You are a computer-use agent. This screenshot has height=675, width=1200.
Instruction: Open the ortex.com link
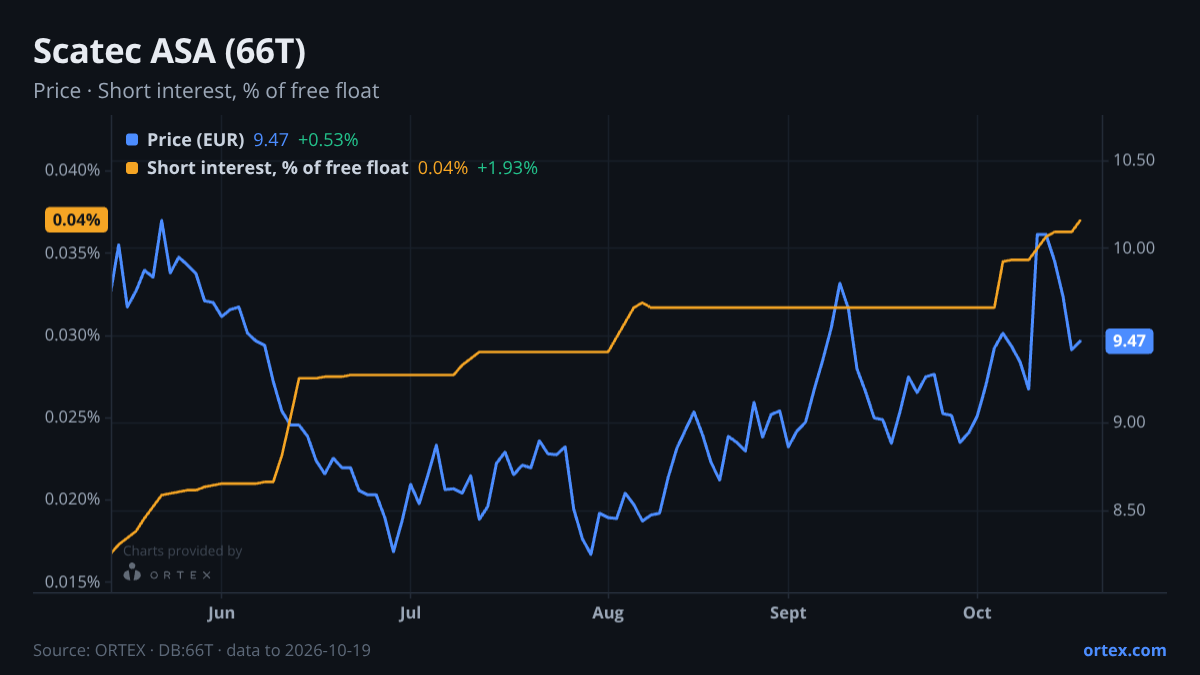coord(1124,650)
